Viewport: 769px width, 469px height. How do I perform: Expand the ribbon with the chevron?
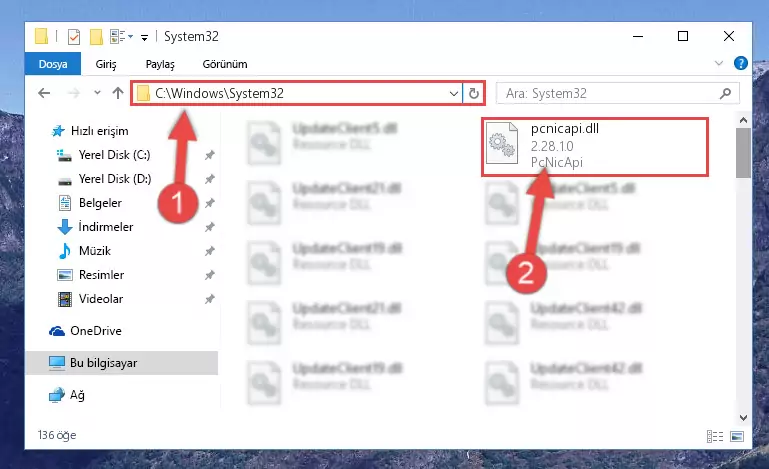click(718, 63)
